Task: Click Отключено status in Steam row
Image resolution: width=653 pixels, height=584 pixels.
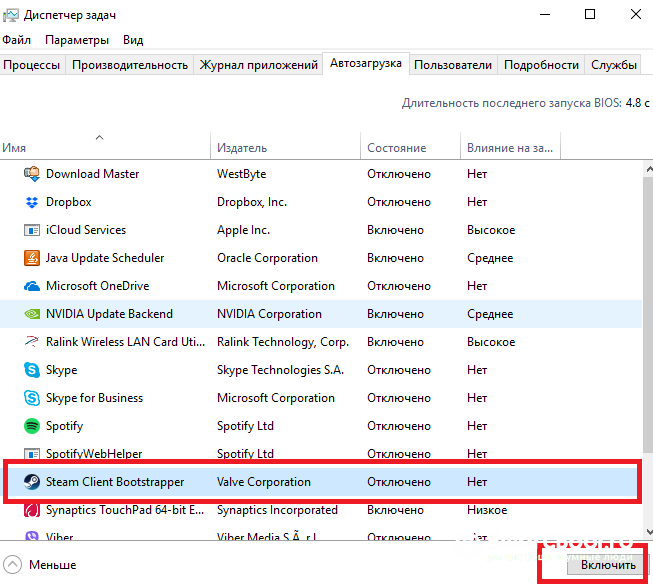Action: (399, 482)
